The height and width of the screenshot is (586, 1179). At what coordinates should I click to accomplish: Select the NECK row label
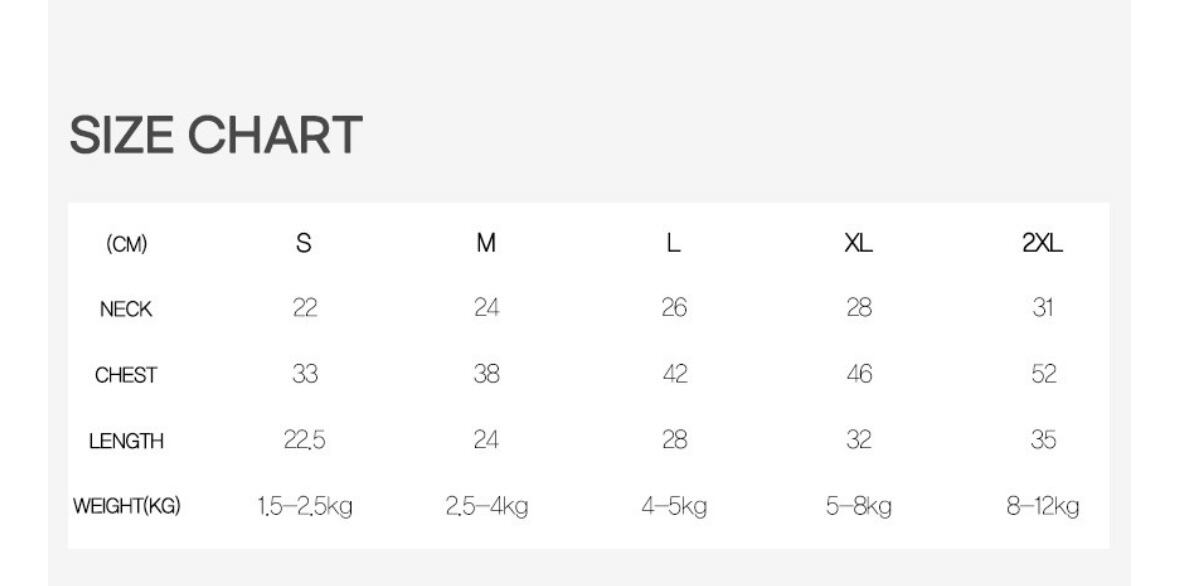point(126,310)
